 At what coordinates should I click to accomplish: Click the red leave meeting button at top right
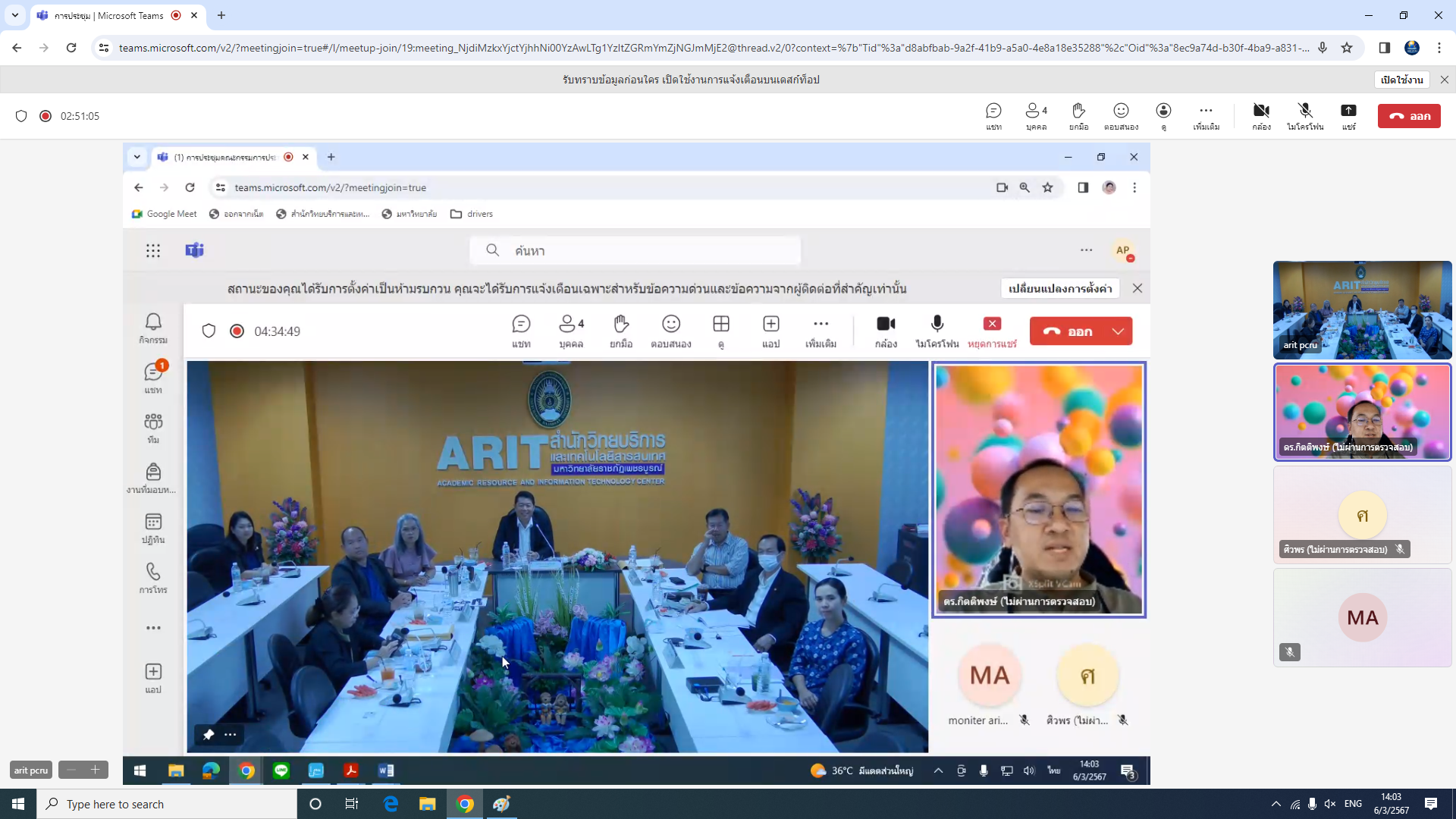[x=1409, y=116]
